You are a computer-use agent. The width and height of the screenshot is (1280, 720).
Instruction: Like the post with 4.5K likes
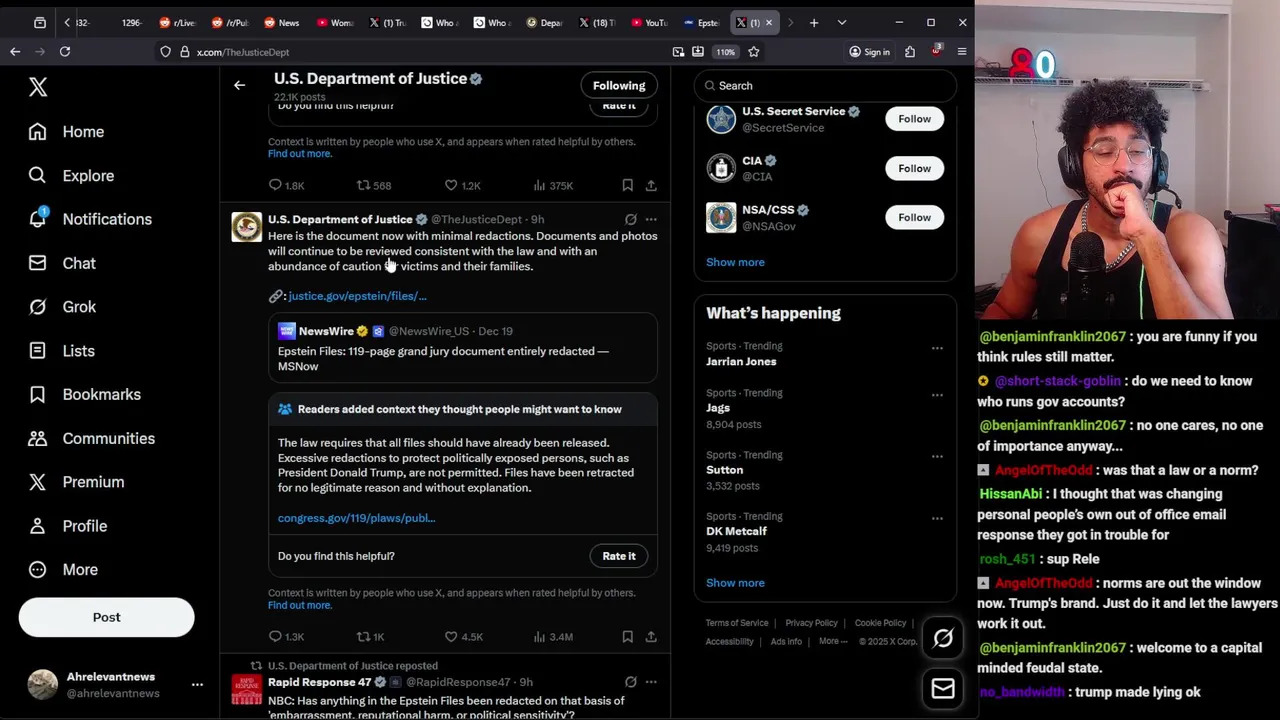click(464, 636)
